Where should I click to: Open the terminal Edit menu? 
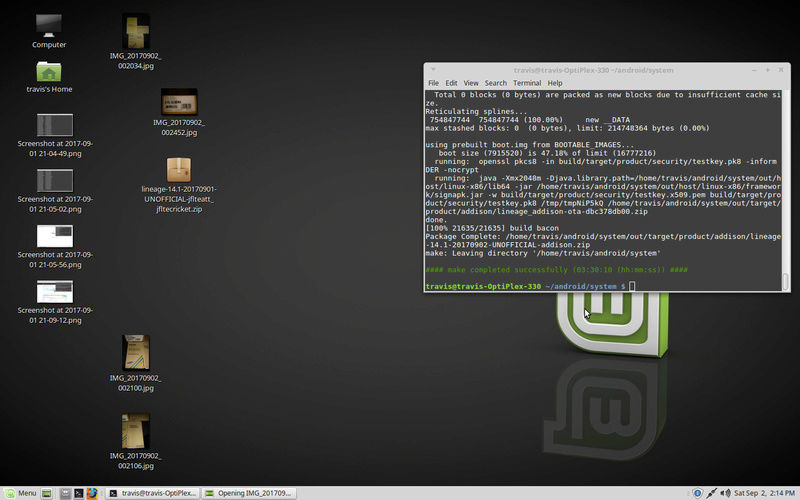tap(451, 83)
